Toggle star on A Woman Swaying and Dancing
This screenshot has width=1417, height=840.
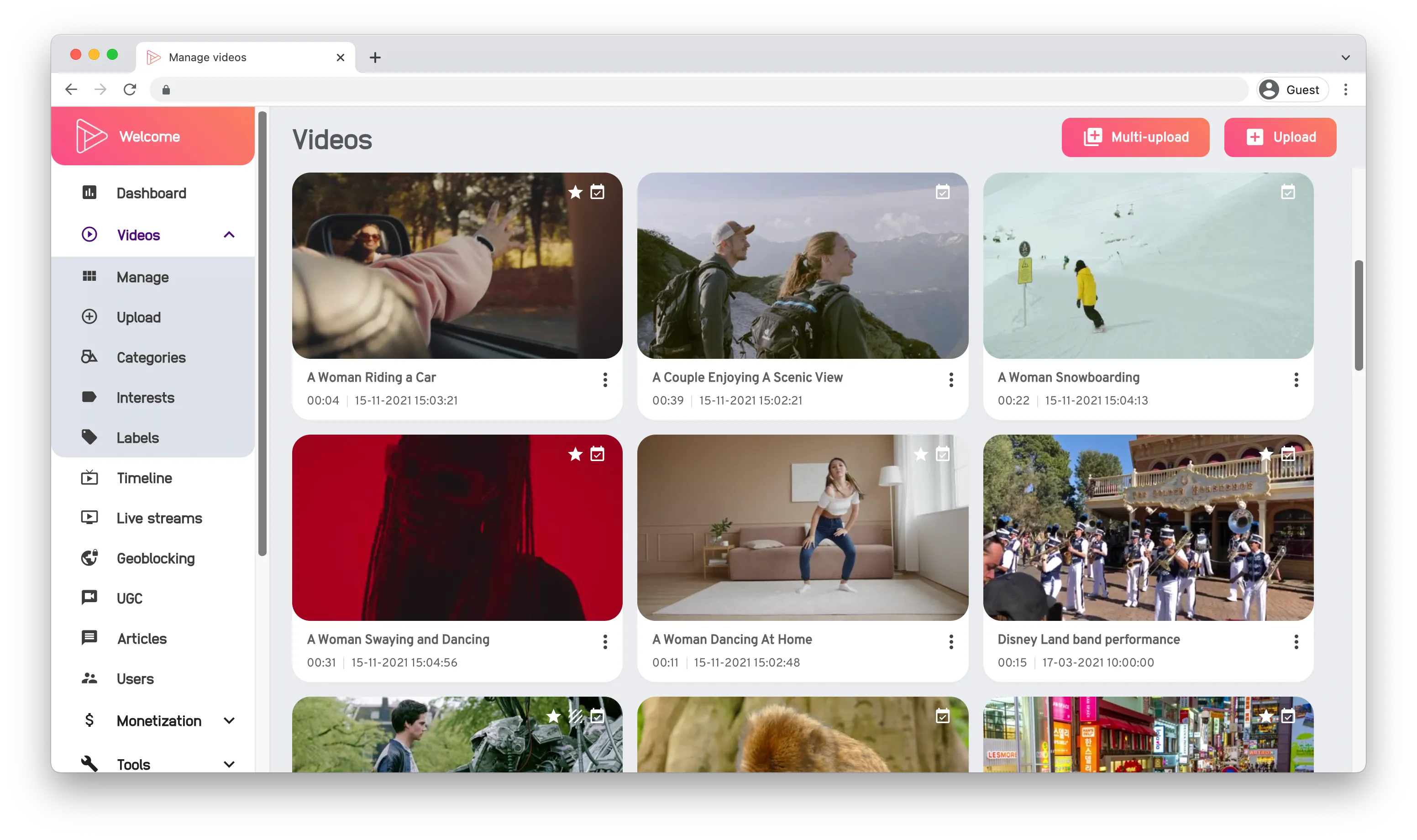576,455
